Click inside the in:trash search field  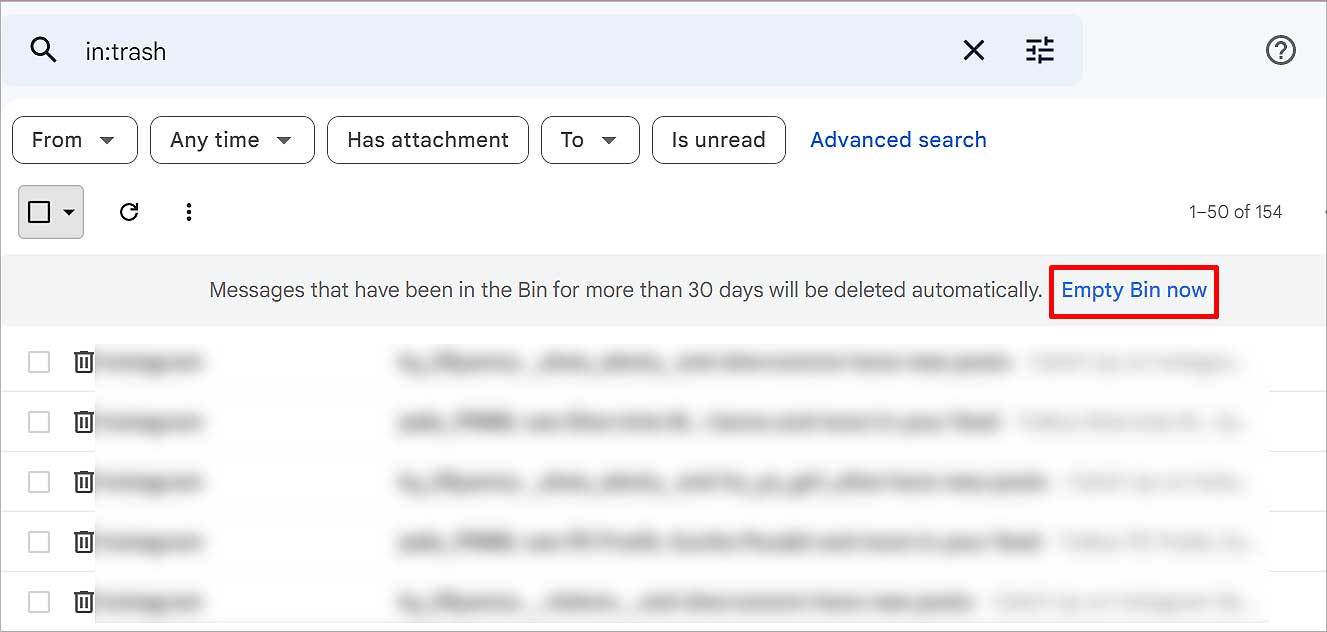pyautogui.click(x=500, y=51)
